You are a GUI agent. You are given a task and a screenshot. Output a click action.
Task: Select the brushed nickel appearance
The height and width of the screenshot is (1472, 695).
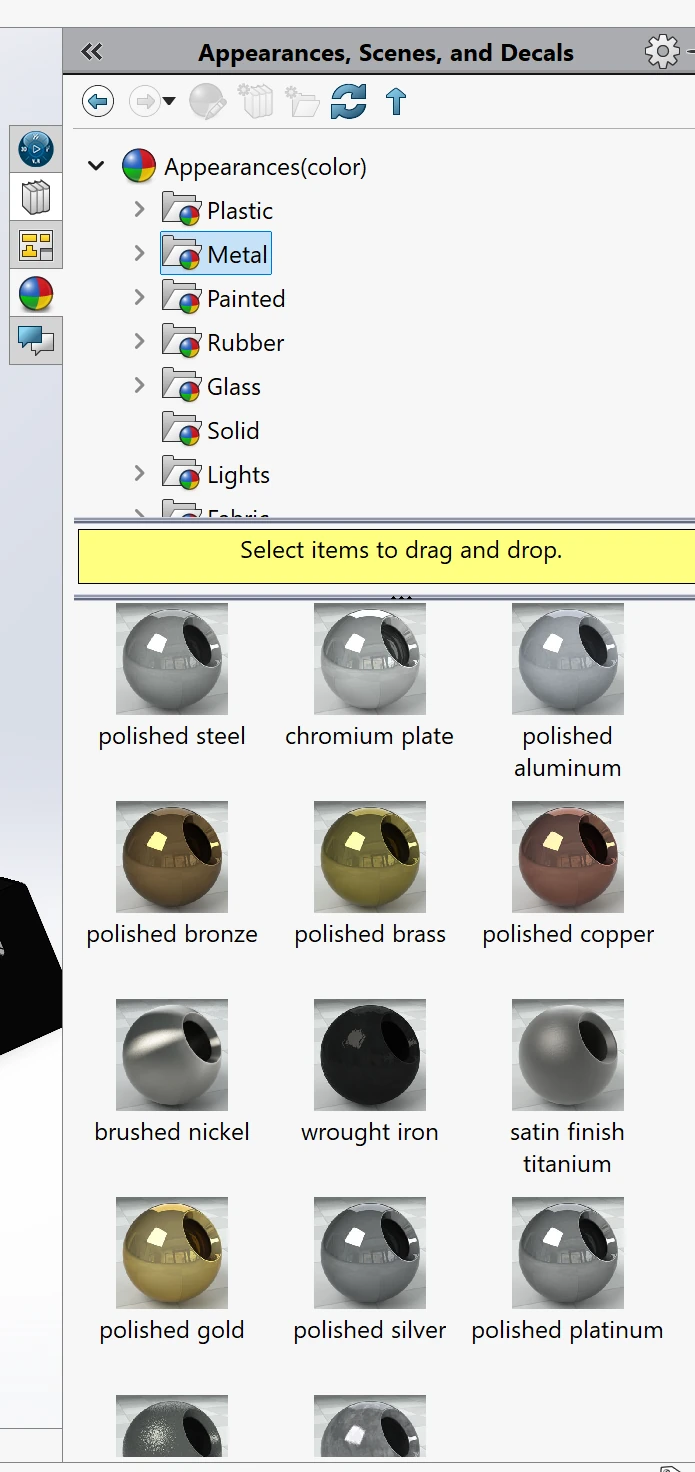tap(172, 1054)
